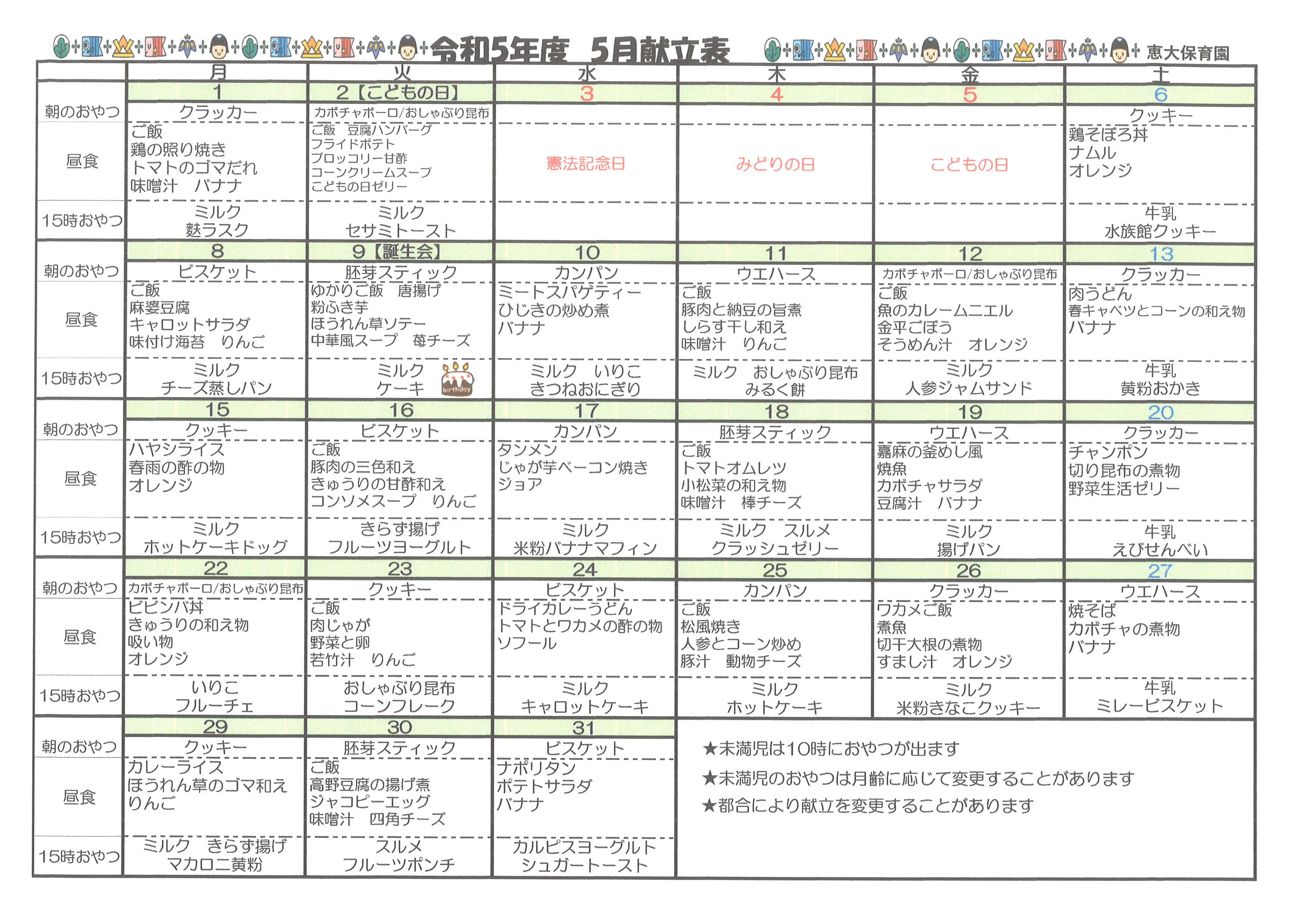Select the date header 9【誕生会】
Image resolution: width=1307 pixels, height=924 pixels.
397,251
